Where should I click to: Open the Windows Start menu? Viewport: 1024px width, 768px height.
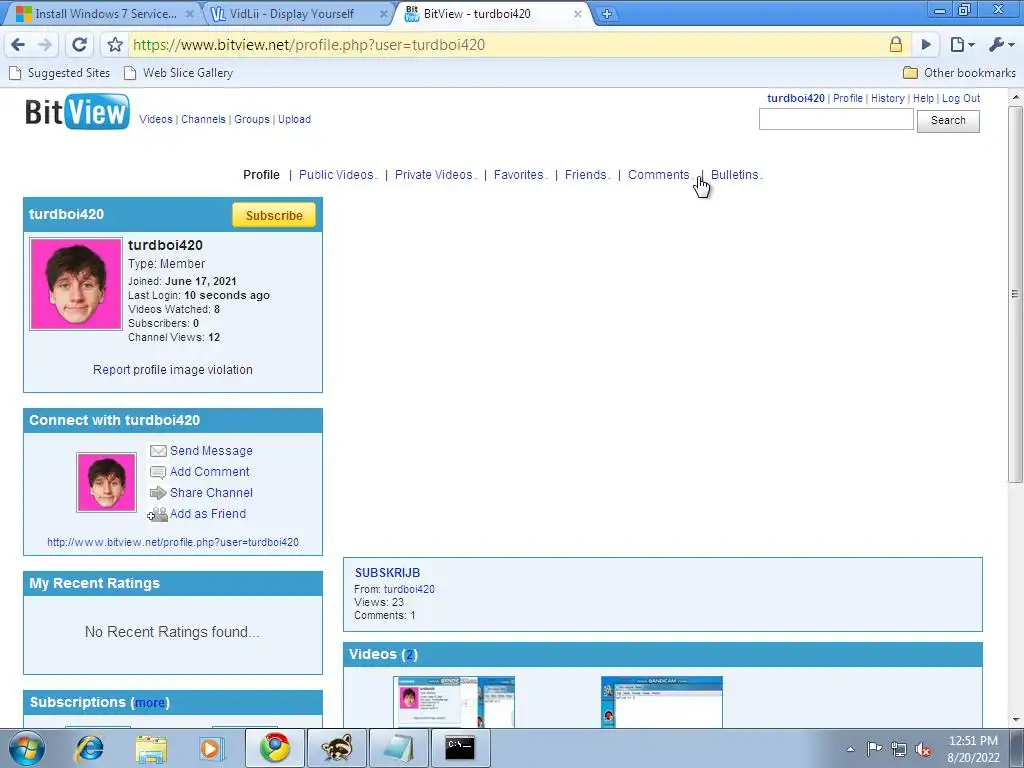pos(27,748)
